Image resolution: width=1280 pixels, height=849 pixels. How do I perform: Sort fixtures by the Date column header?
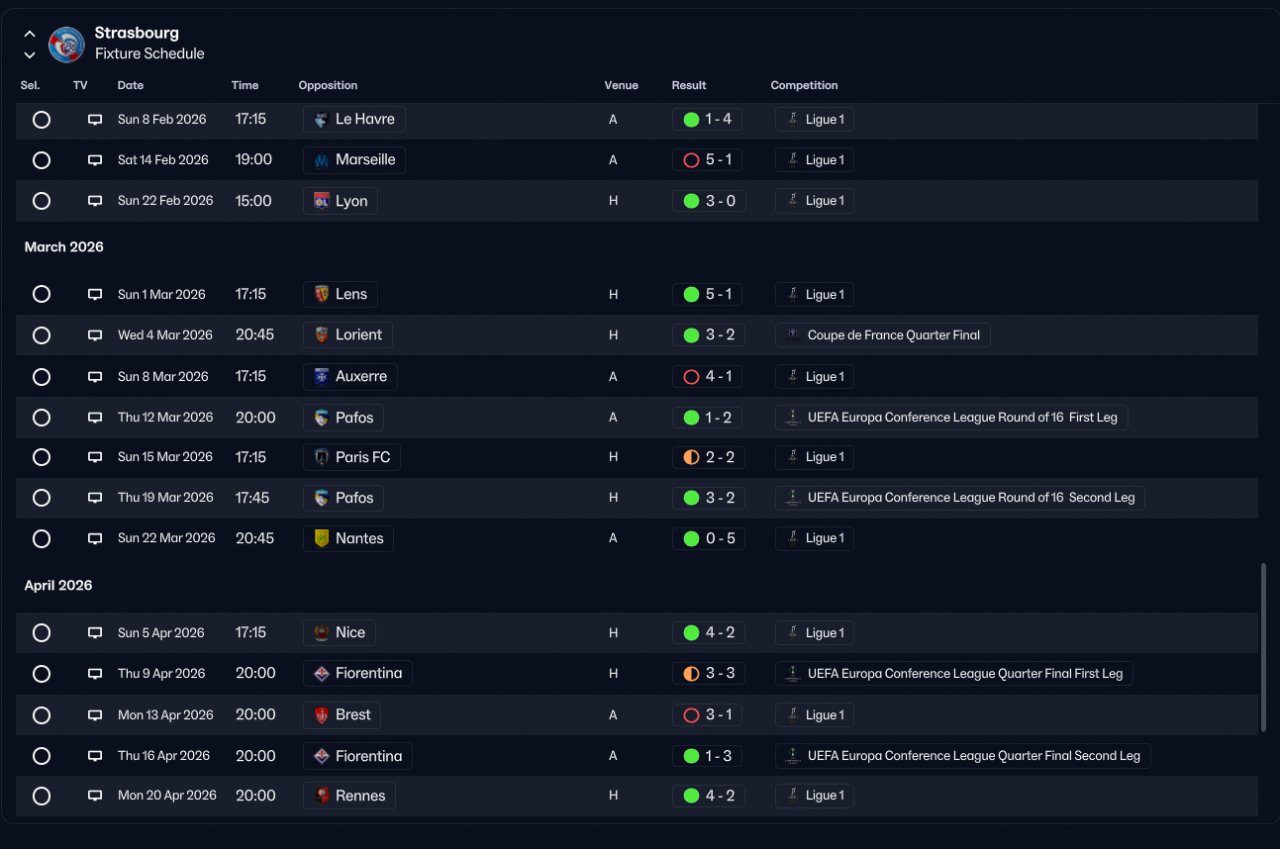click(130, 85)
